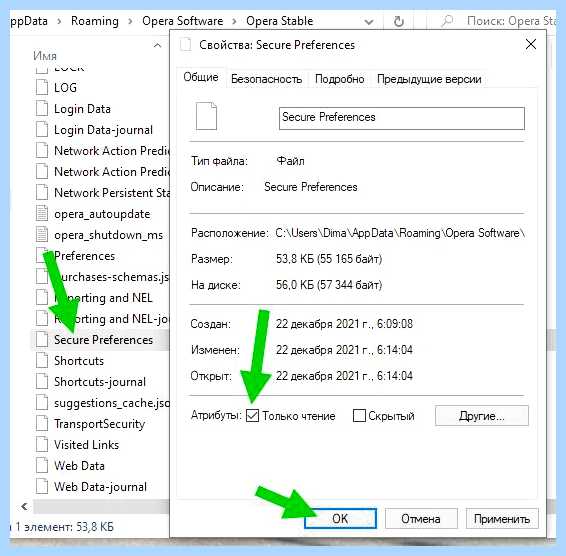Click the file list horizontal scrollbar track

(101, 507)
